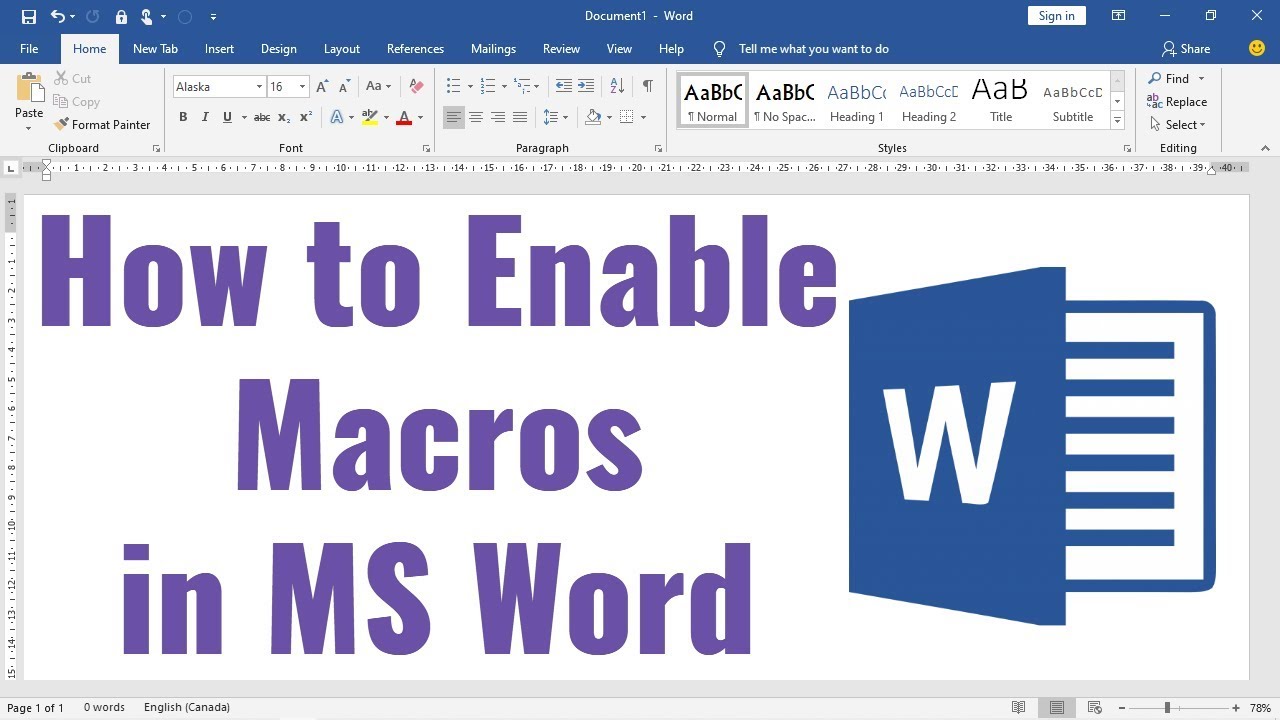Screen dimensions: 1280x720
Task: Decrease the paragraph indent
Action: 564,86
